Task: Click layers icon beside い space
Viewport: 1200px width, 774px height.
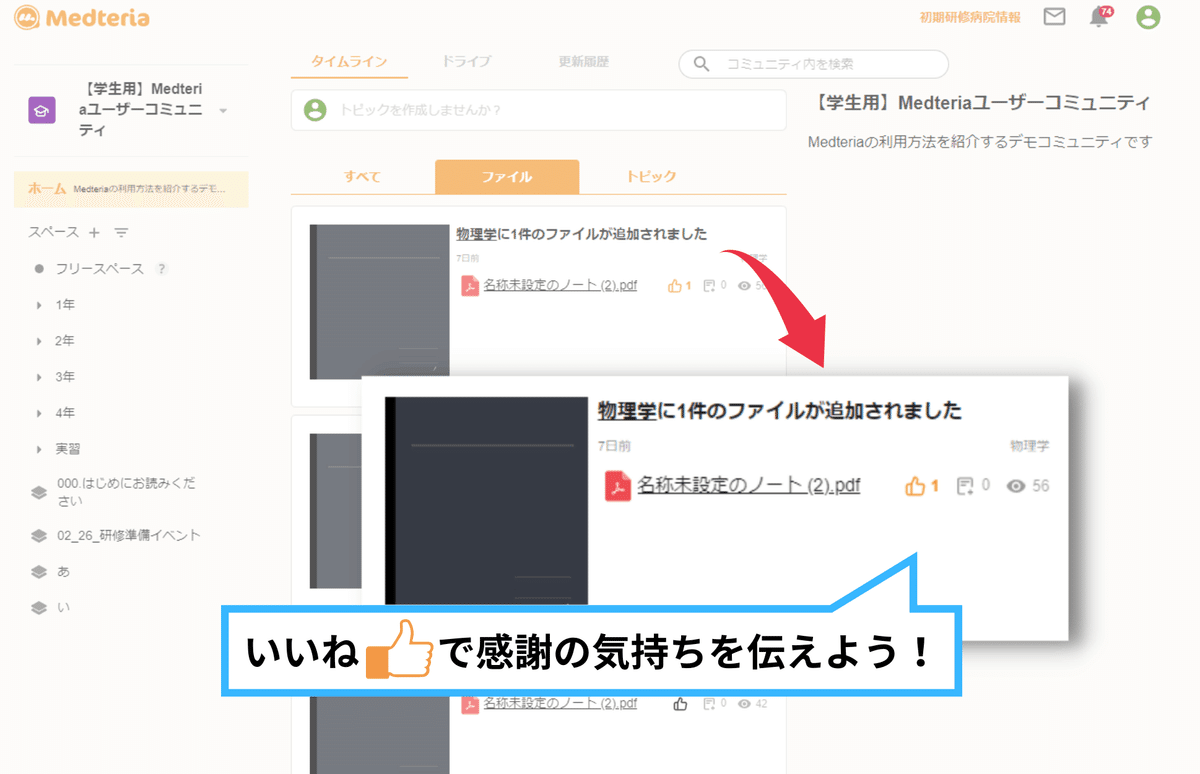Action: (39, 607)
